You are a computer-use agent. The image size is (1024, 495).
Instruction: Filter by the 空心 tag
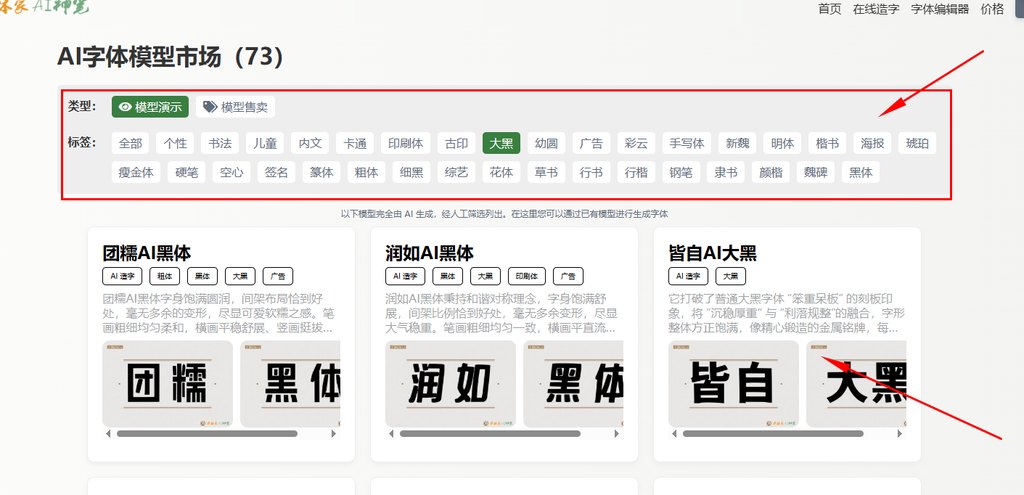[231, 172]
